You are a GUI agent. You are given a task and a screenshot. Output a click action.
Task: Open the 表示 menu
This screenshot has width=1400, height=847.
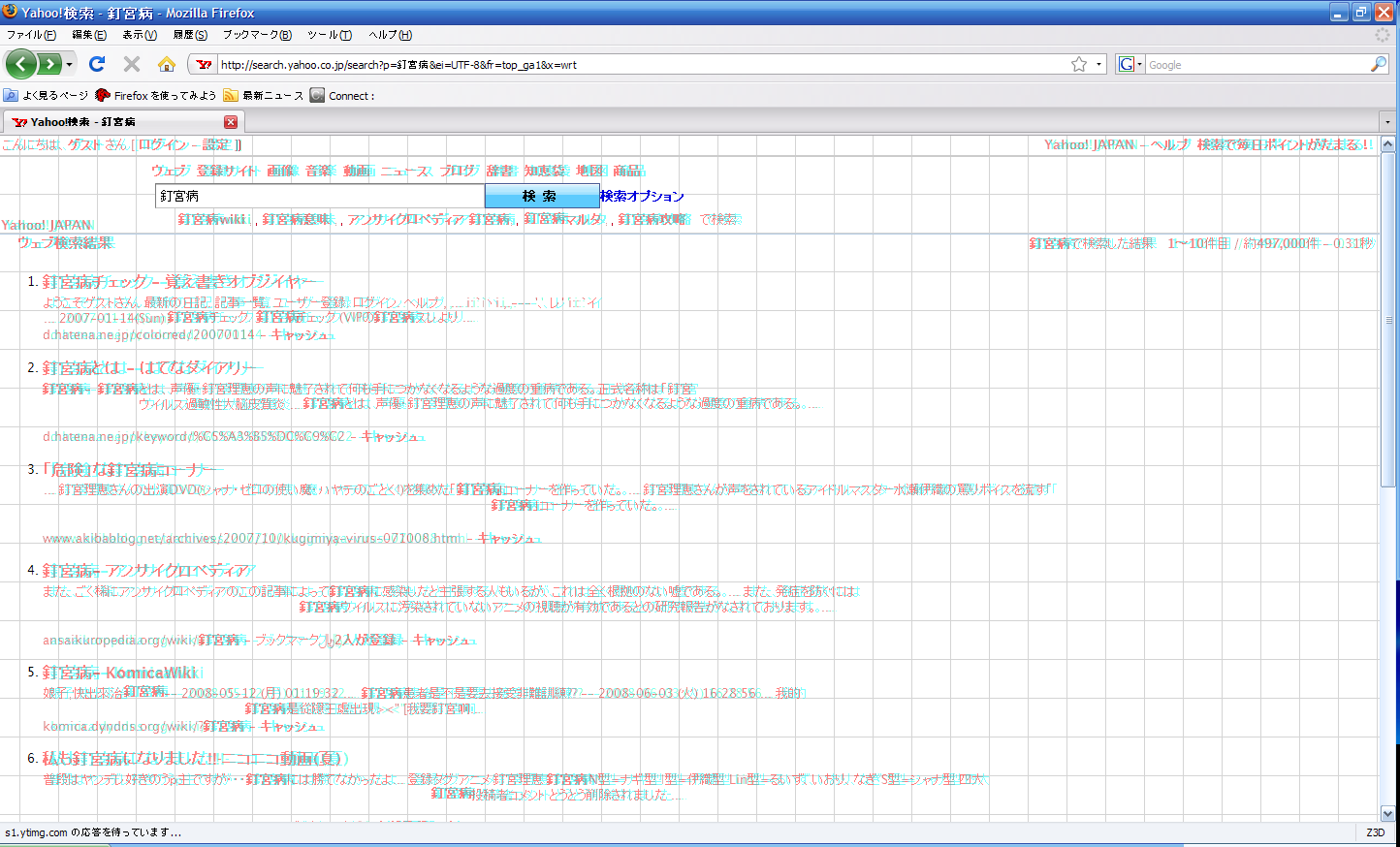140,35
